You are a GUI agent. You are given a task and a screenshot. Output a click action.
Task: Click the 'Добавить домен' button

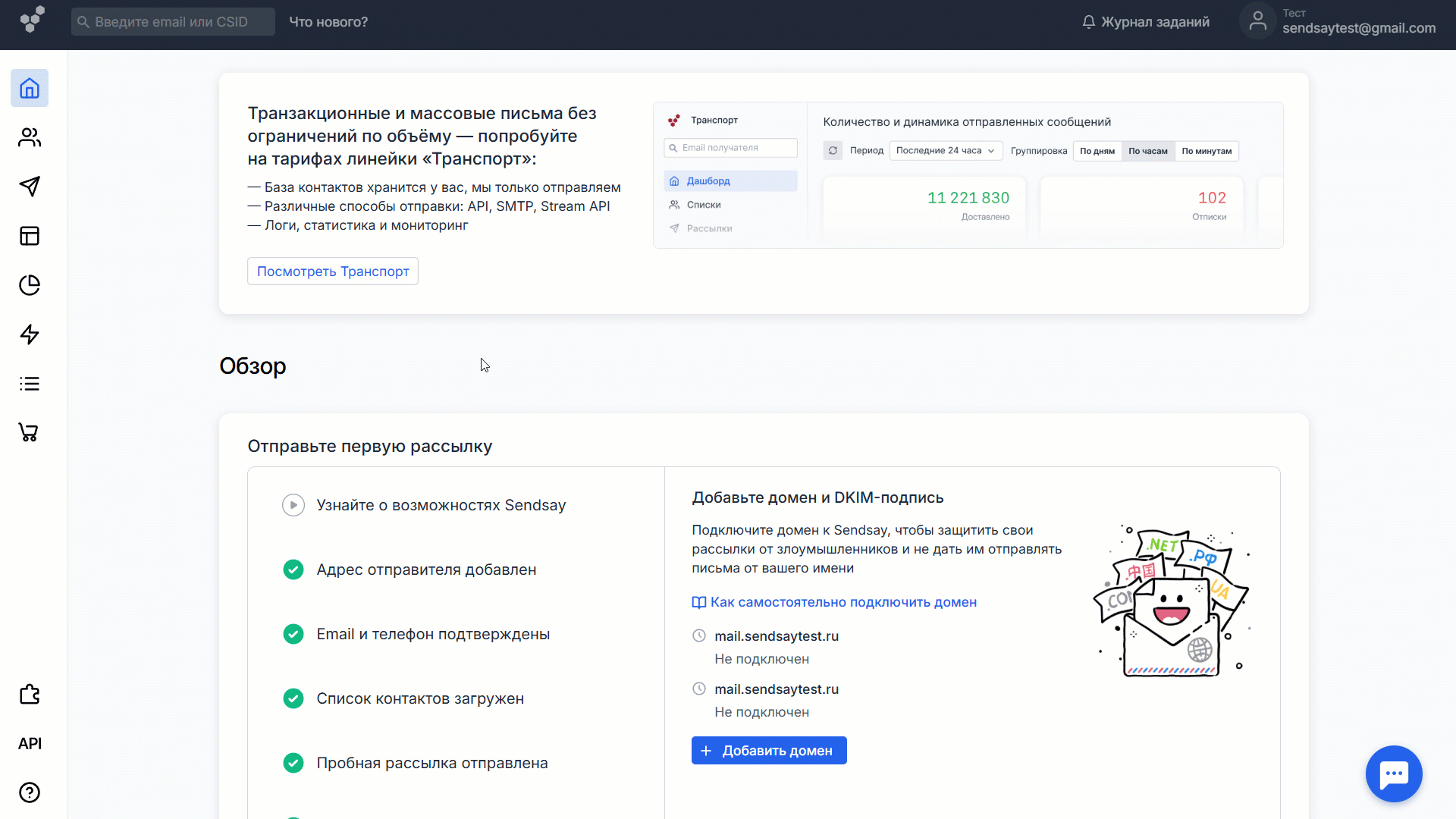pyautogui.click(x=768, y=751)
